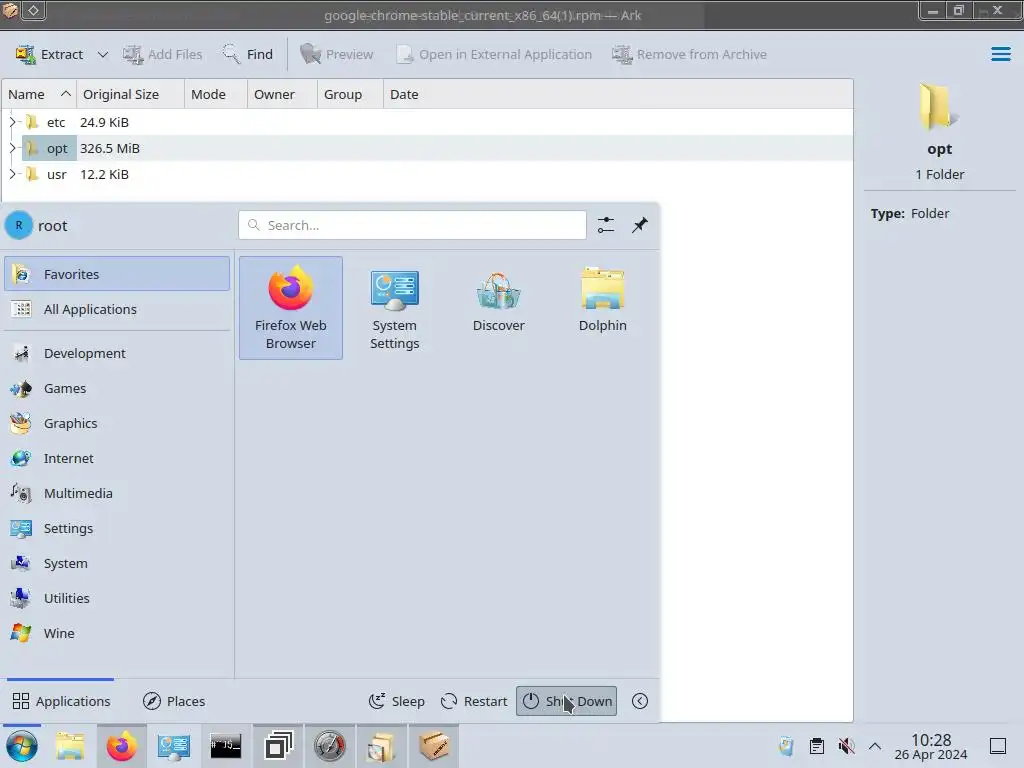This screenshot has width=1024, height=768.
Task: Open the Internet category
Action: tap(117, 458)
